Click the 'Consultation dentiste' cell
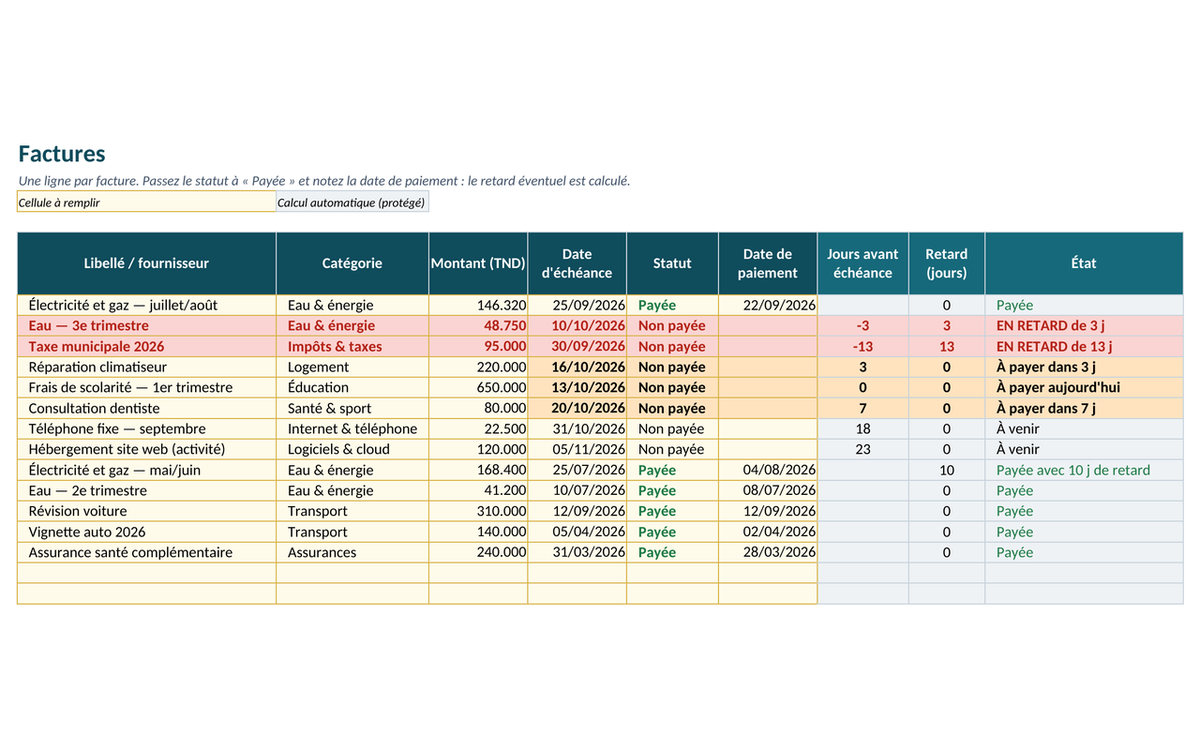1200x750 pixels. (146, 408)
